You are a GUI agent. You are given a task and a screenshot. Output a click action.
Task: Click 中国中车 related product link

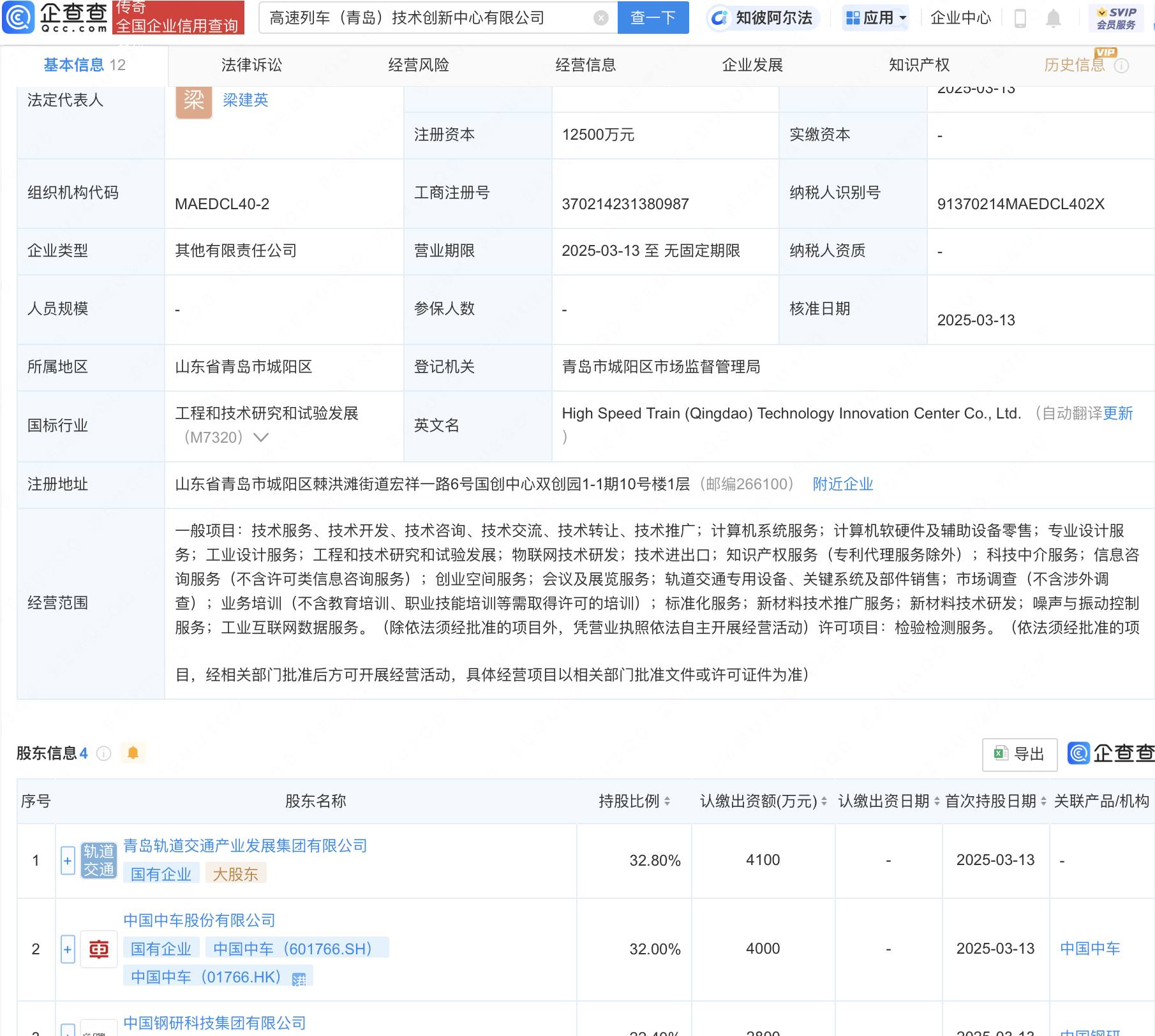(1090, 949)
